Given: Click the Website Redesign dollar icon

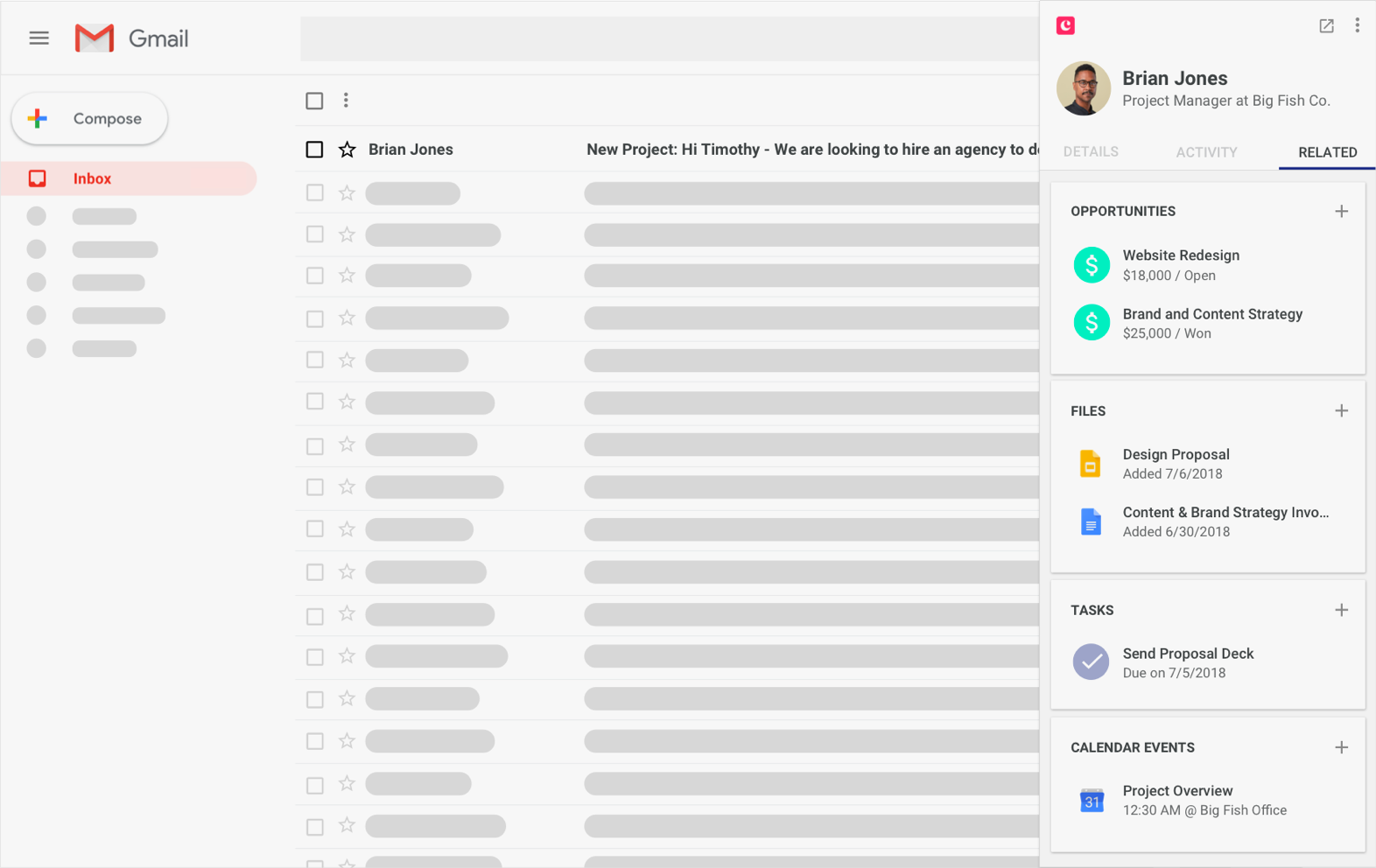Looking at the screenshot, I should point(1092,265).
